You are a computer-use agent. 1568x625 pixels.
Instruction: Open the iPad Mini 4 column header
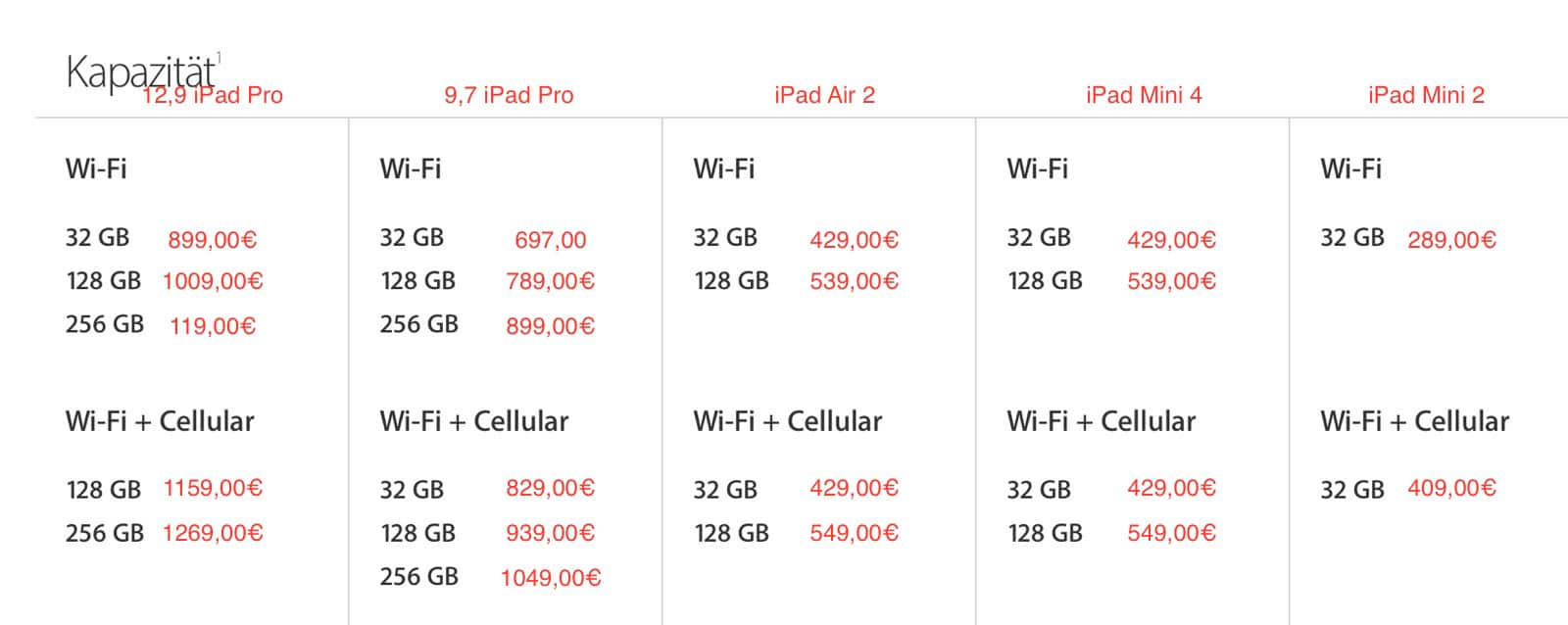(1144, 95)
